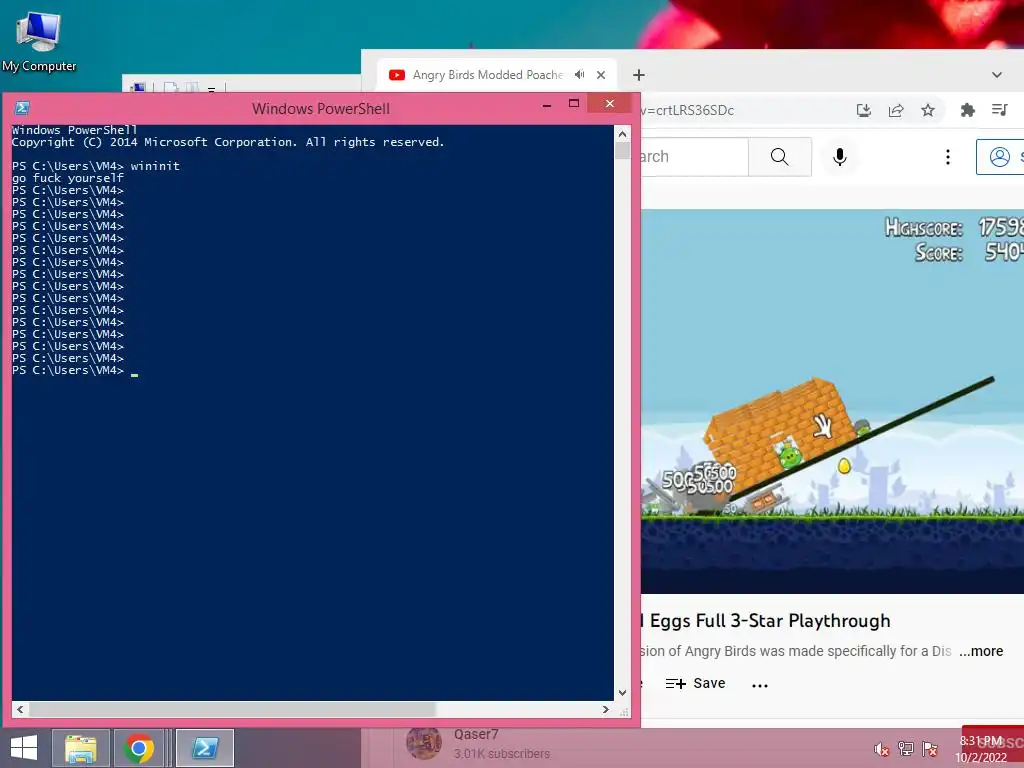Screen dimensions: 1024x768
Task: Close the Windows PowerShell window
Action: [609, 103]
